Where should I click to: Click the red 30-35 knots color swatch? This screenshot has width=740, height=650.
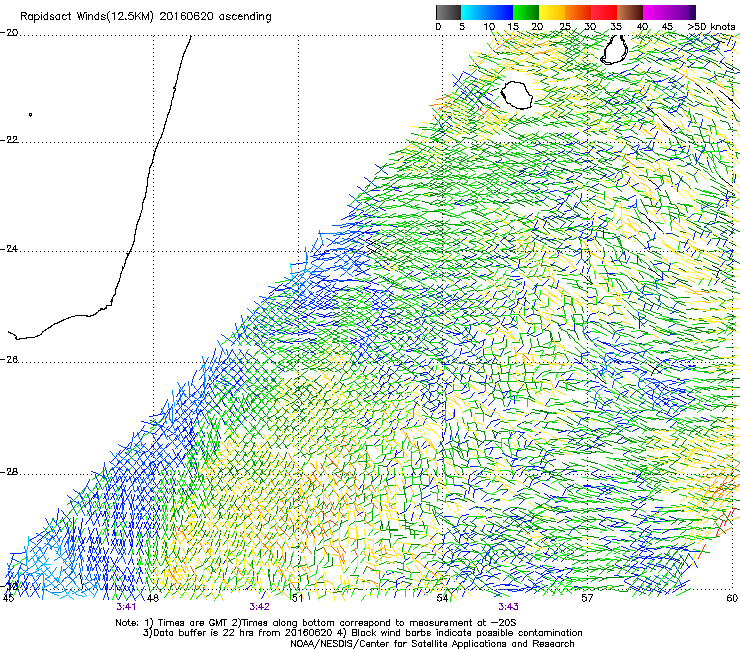click(x=604, y=12)
